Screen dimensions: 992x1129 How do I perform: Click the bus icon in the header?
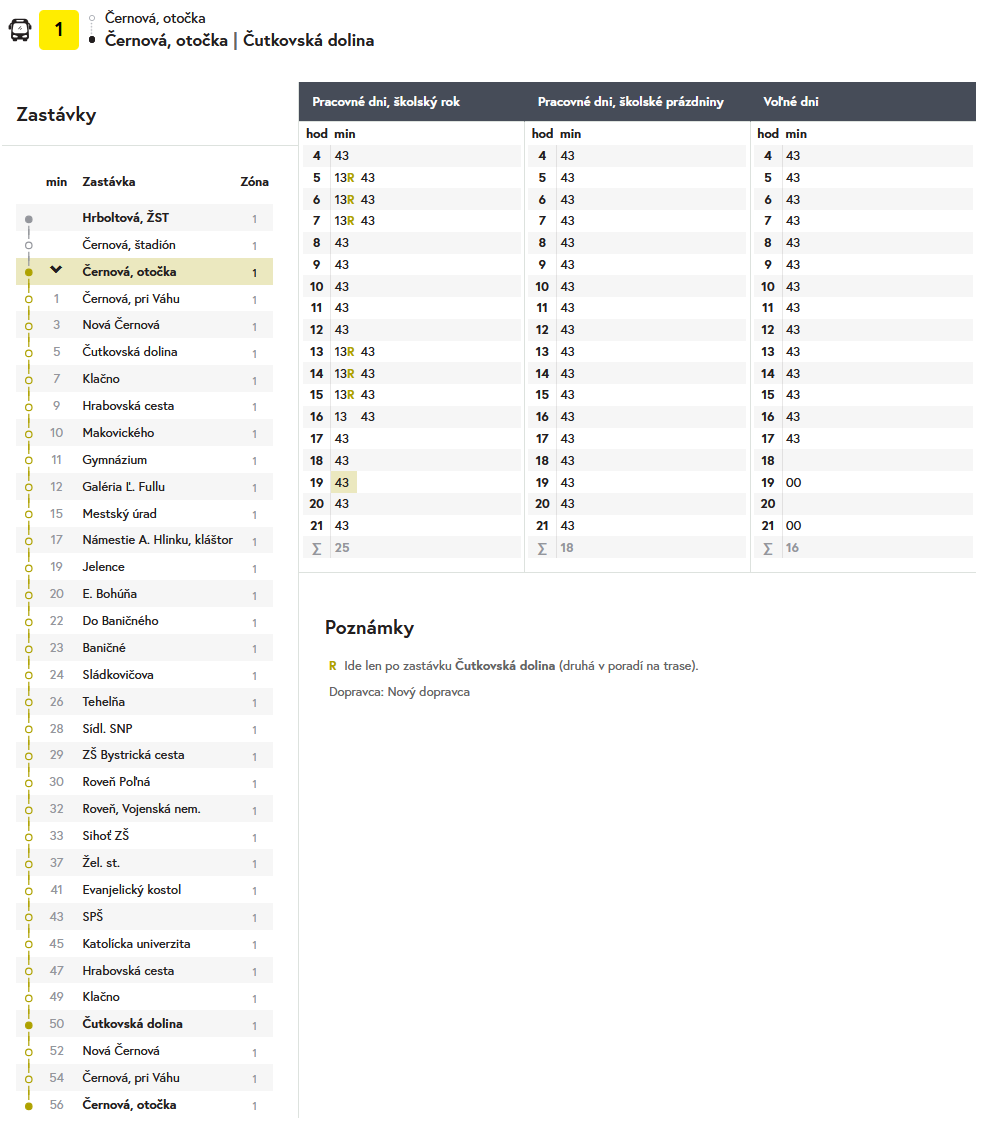pos(20,30)
